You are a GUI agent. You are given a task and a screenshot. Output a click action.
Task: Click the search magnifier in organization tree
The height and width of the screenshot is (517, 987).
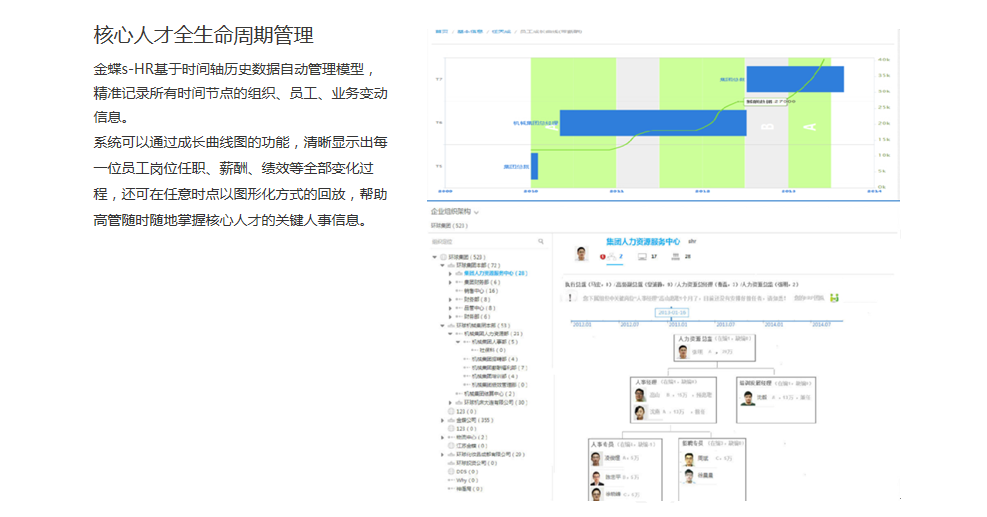(541, 241)
